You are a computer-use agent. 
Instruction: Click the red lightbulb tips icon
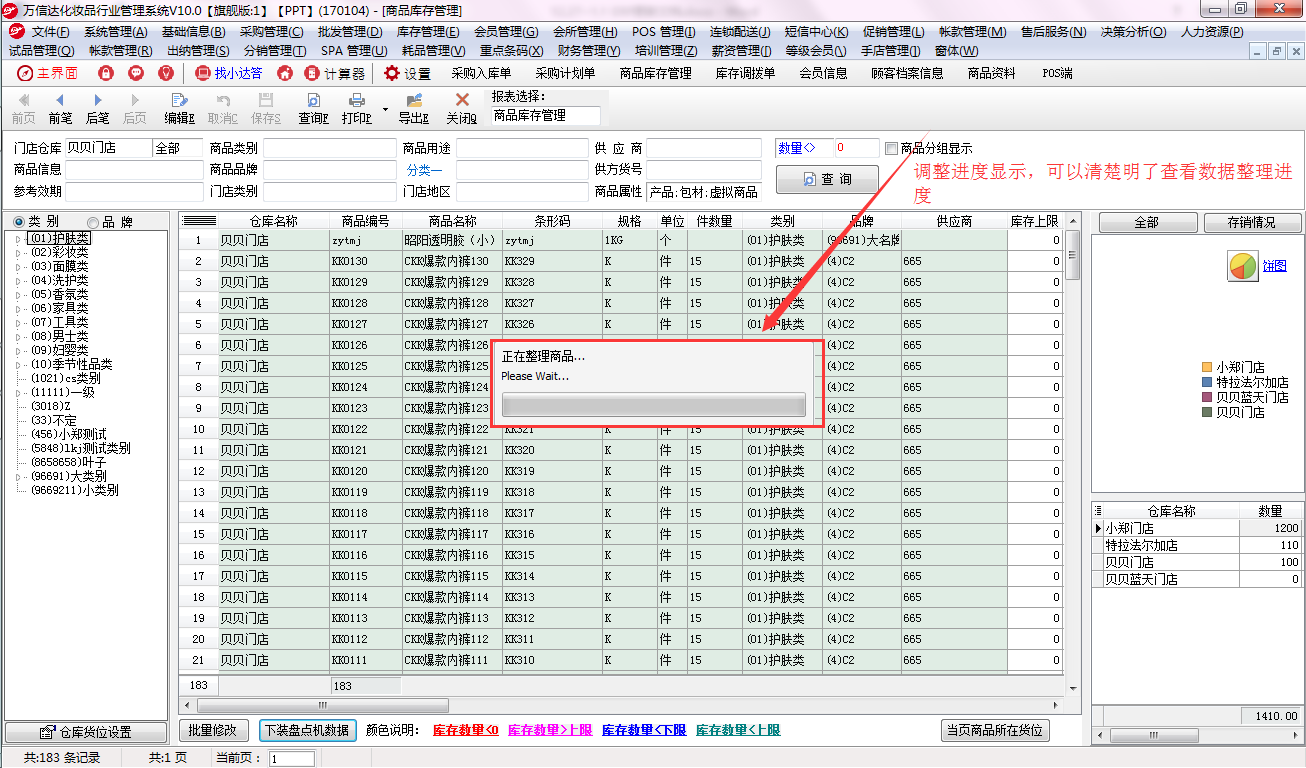[x=166, y=73]
